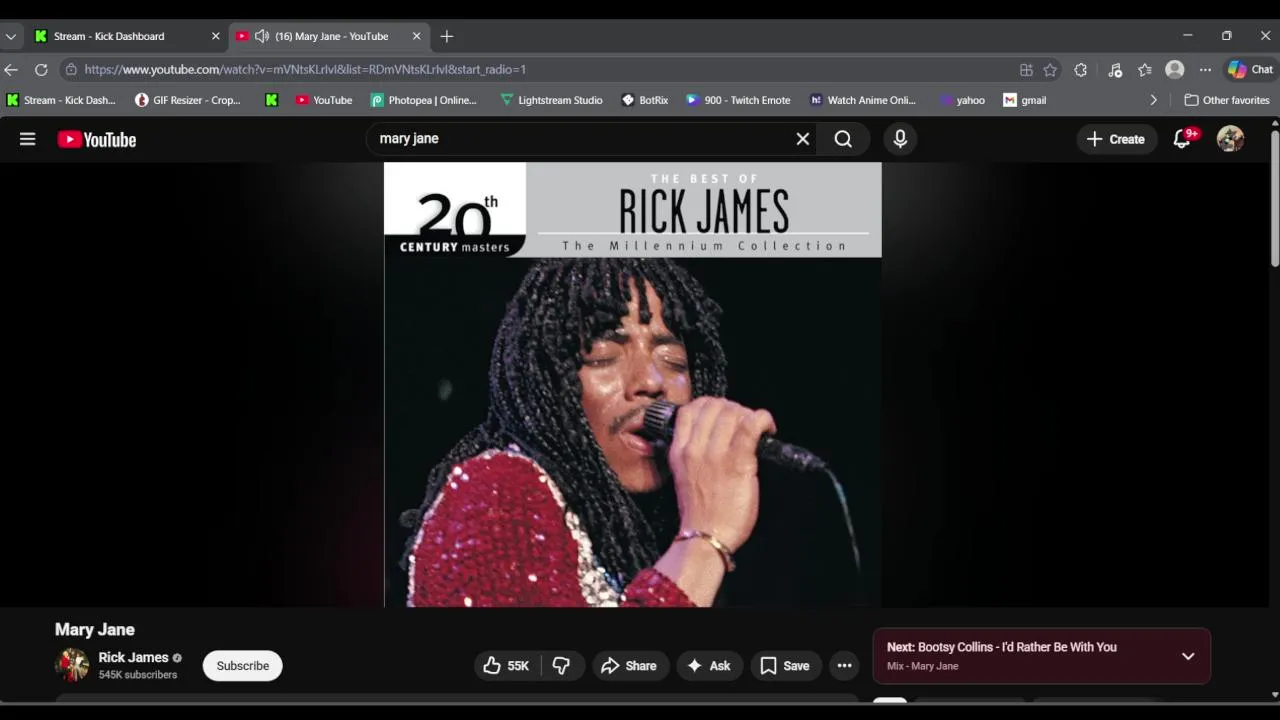Open the Rick James channel avatar

click(x=72, y=665)
